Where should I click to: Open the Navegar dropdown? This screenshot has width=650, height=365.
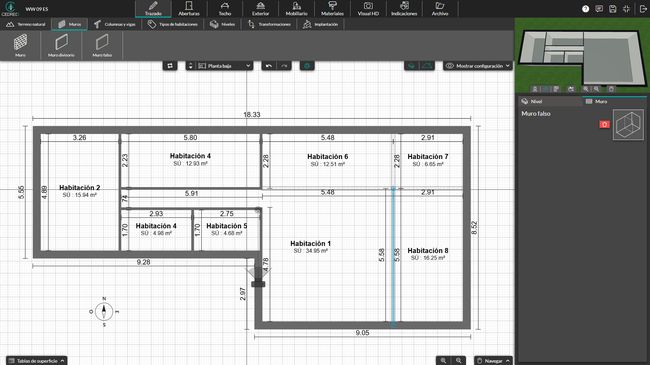[493, 360]
